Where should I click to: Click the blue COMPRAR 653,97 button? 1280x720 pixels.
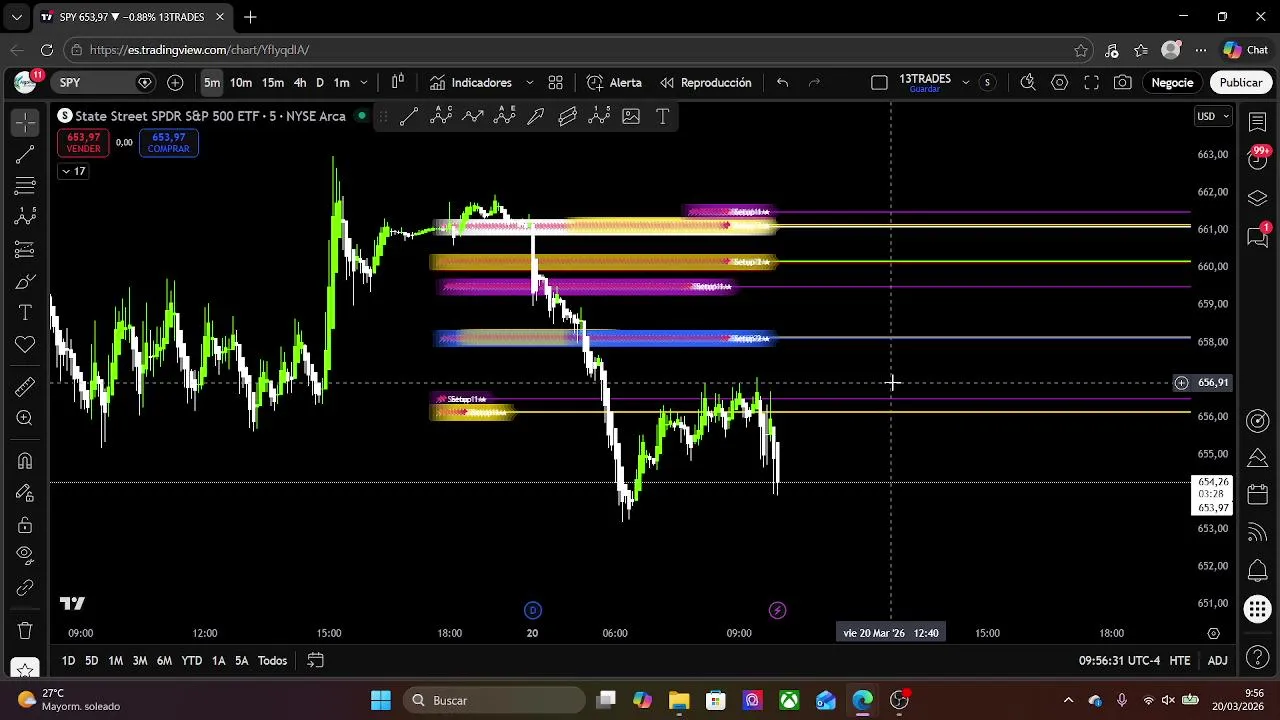[168, 143]
